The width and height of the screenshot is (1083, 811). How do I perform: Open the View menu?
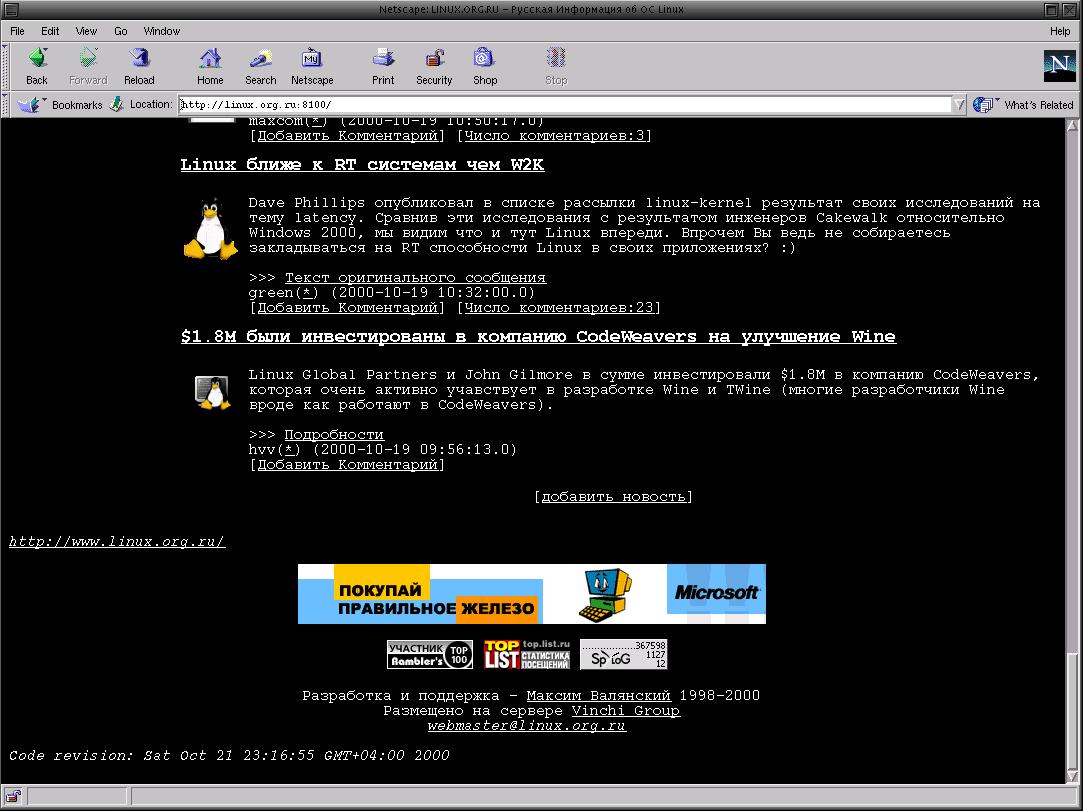pos(87,31)
